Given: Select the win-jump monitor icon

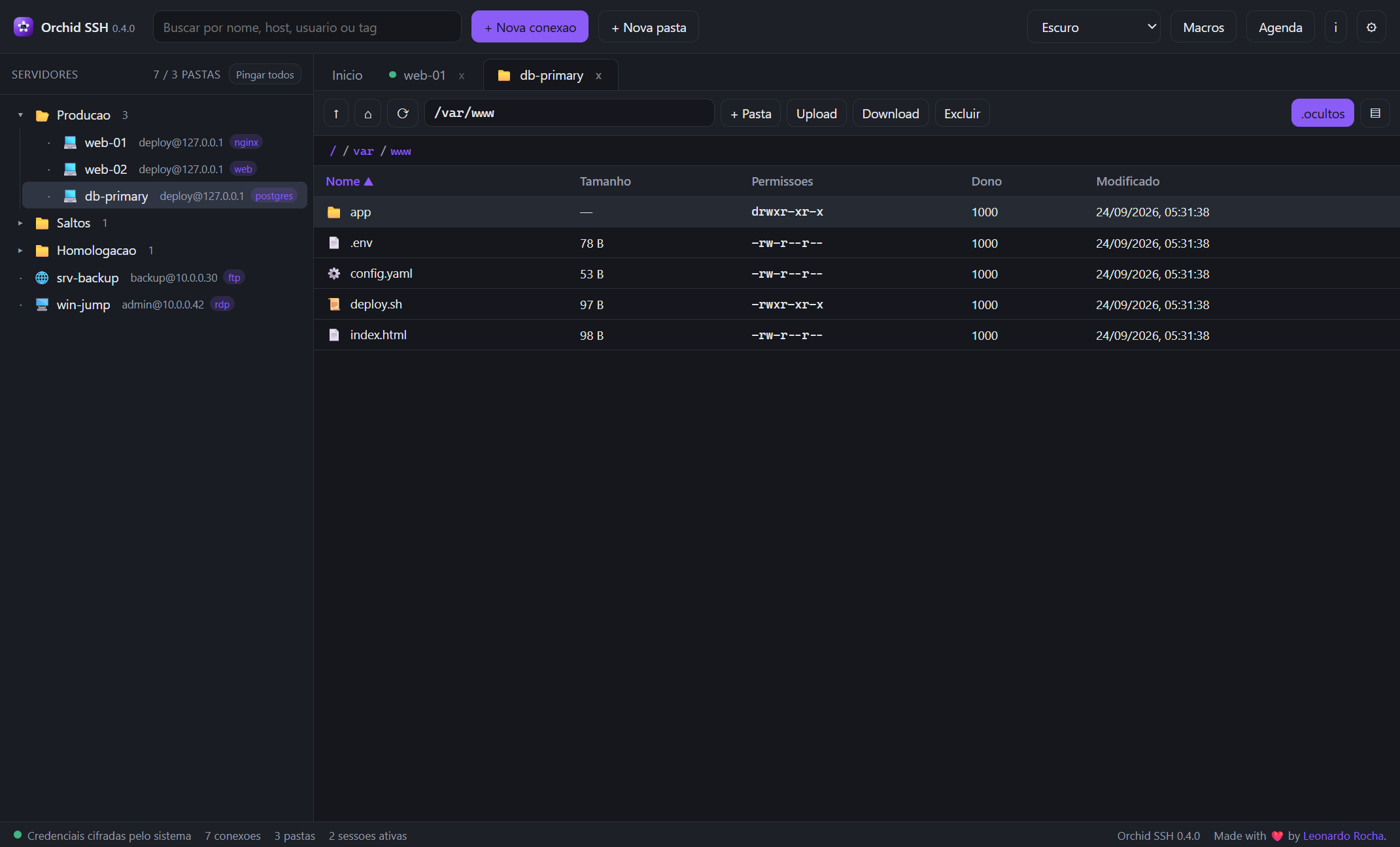Looking at the screenshot, I should click(42, 304).
